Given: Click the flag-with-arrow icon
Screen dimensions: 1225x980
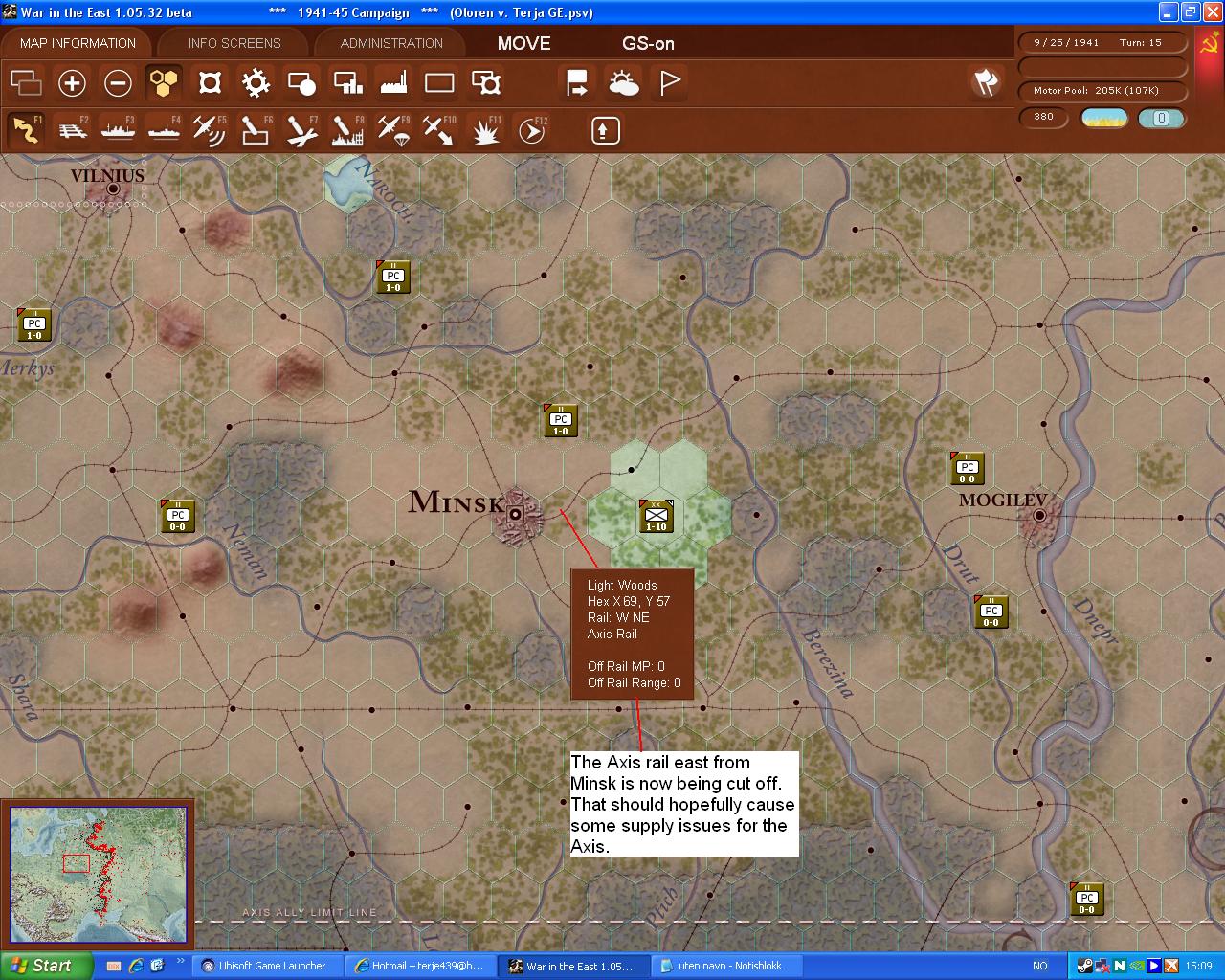Looking at the screenshot, I should coord(578,83).
